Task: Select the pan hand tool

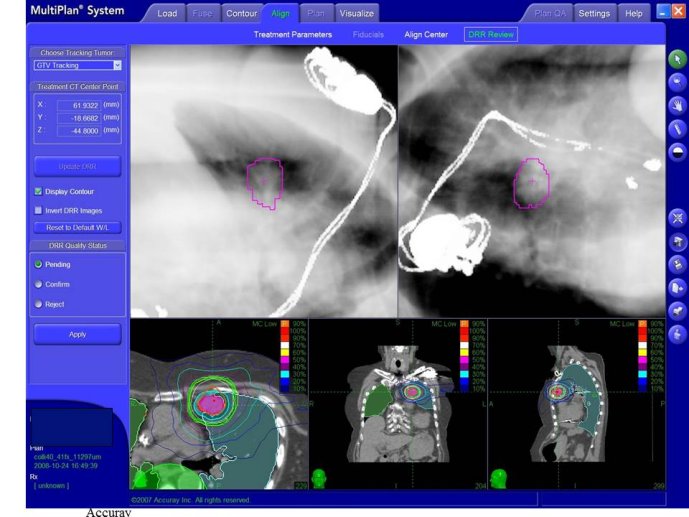Action: tap(677, 105)
